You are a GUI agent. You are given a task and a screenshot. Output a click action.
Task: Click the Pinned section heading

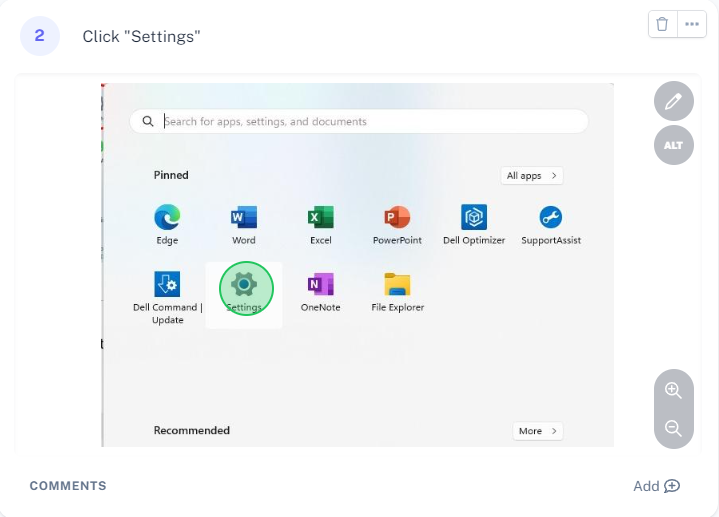click(x=171, y=175)
